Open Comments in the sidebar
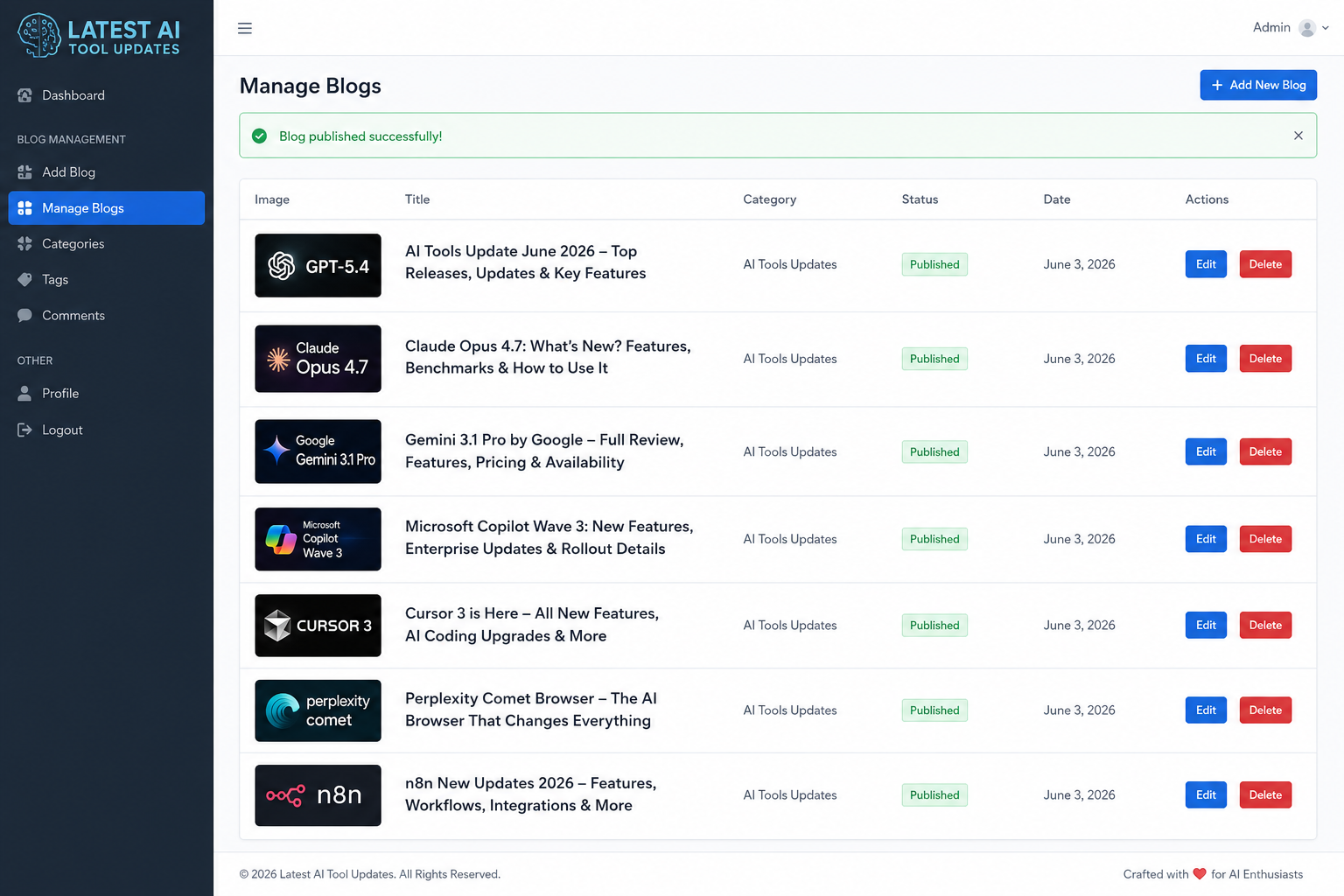Image resolution: width=1344 pixels, height=896 pixels. click(107, 316)
